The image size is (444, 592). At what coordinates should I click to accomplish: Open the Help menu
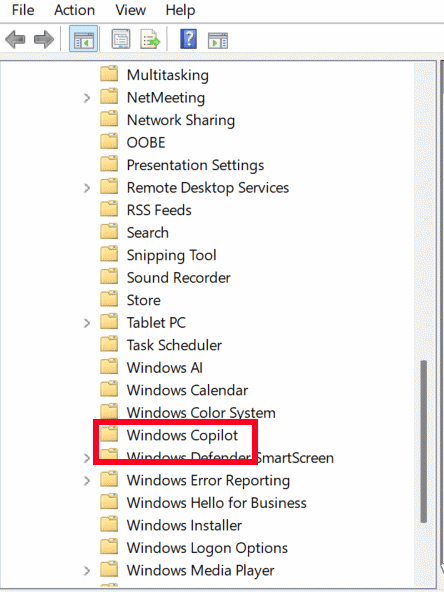click(x=180, y=10)
